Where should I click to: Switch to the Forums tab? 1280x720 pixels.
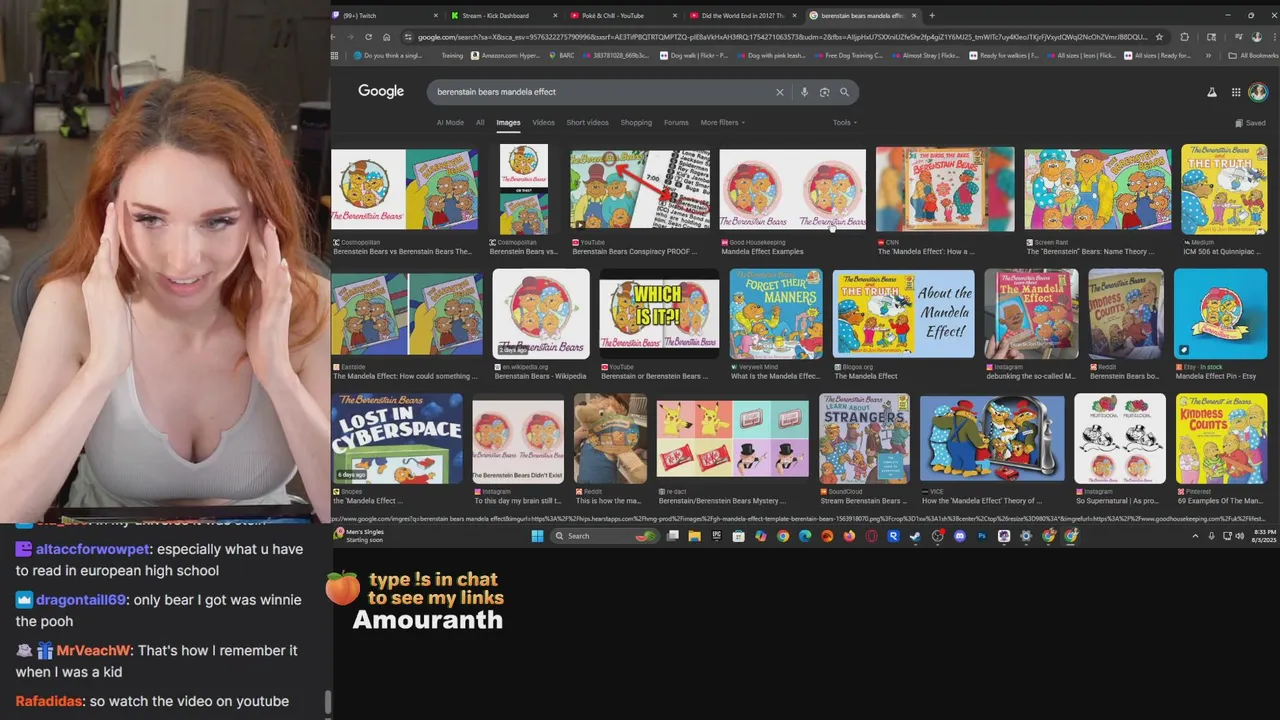tap(676, 123)
